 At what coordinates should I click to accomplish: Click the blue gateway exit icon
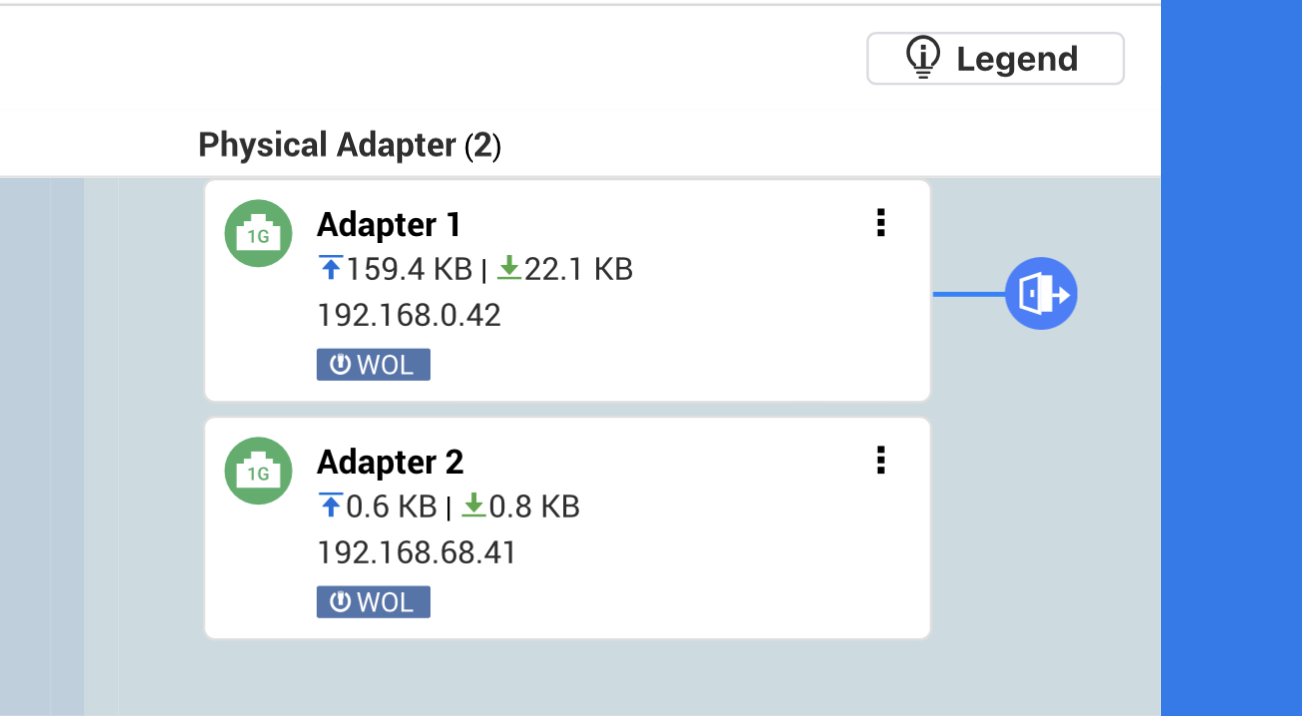point(1041,294)
